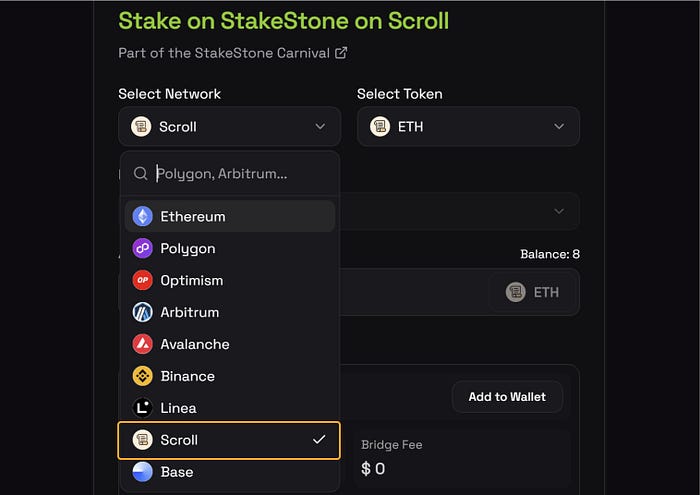The image size is (700, 495).
Task: Choose Ethereum from the network list
Action: (193, 216)
